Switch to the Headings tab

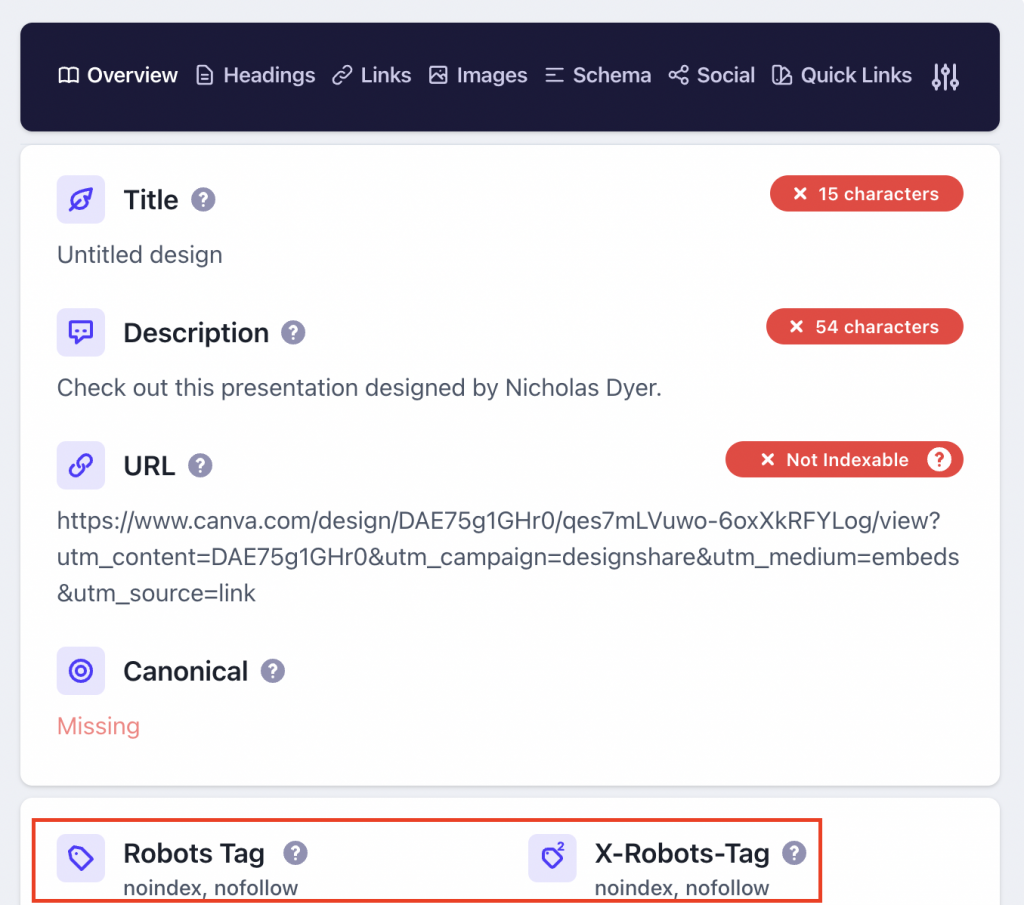255,76
